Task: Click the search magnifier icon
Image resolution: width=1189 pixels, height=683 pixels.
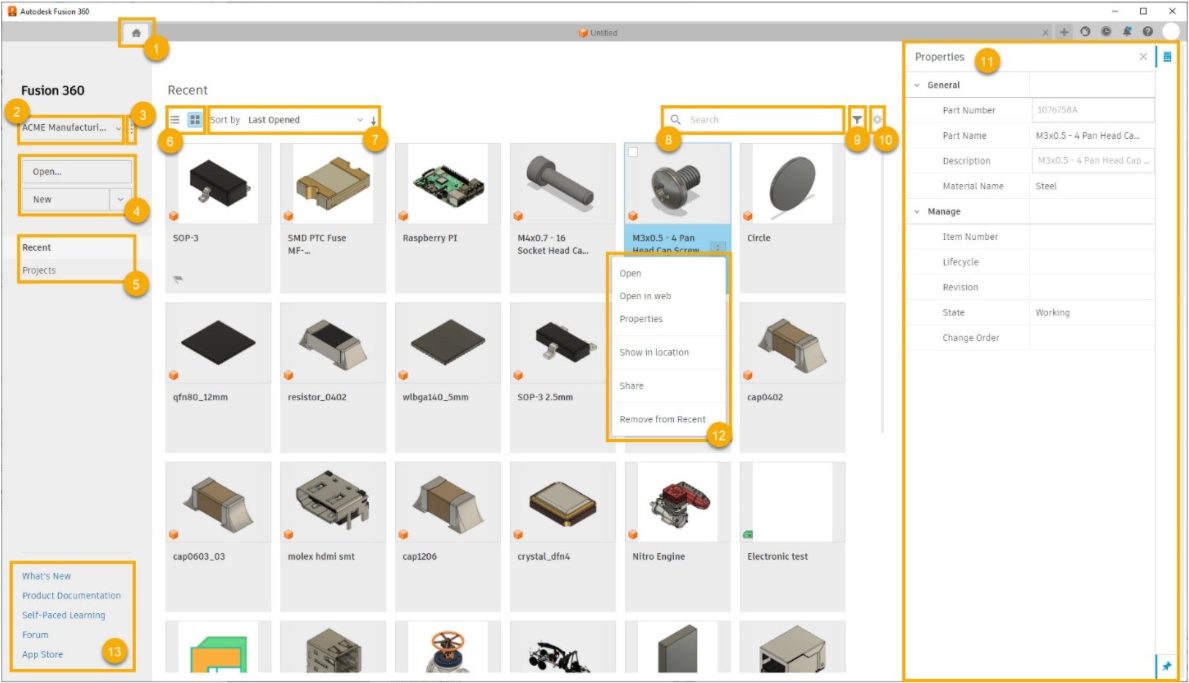Action: click(675, 120)
